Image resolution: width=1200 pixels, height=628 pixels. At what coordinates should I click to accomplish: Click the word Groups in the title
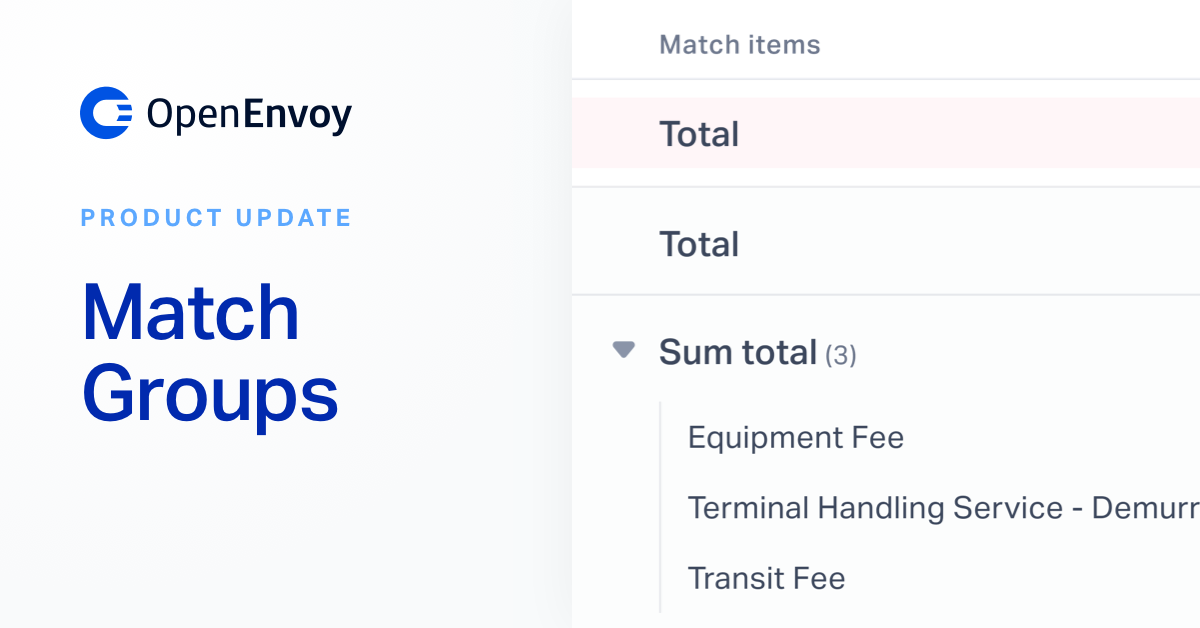click(x=210, y=395)
